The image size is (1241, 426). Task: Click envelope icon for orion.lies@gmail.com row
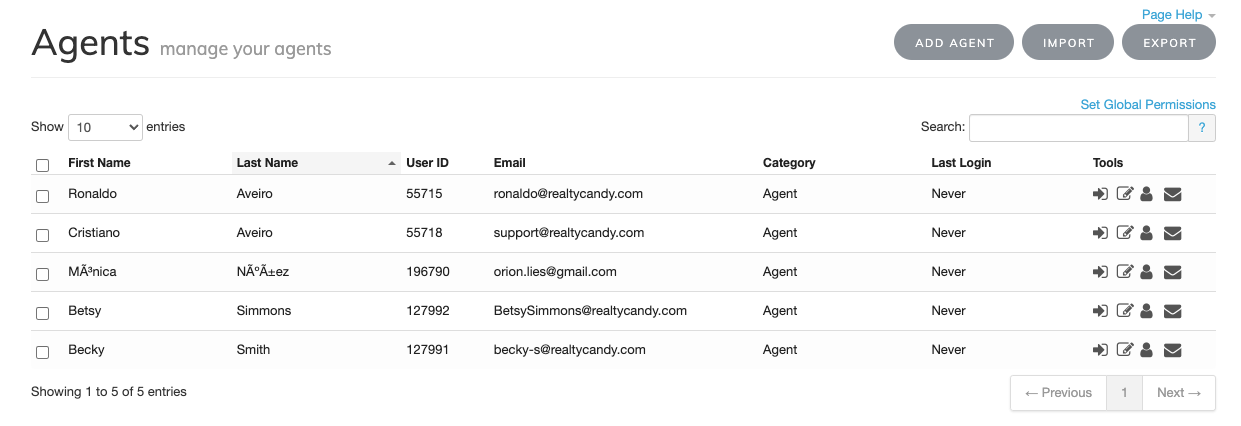(1173, 272)
